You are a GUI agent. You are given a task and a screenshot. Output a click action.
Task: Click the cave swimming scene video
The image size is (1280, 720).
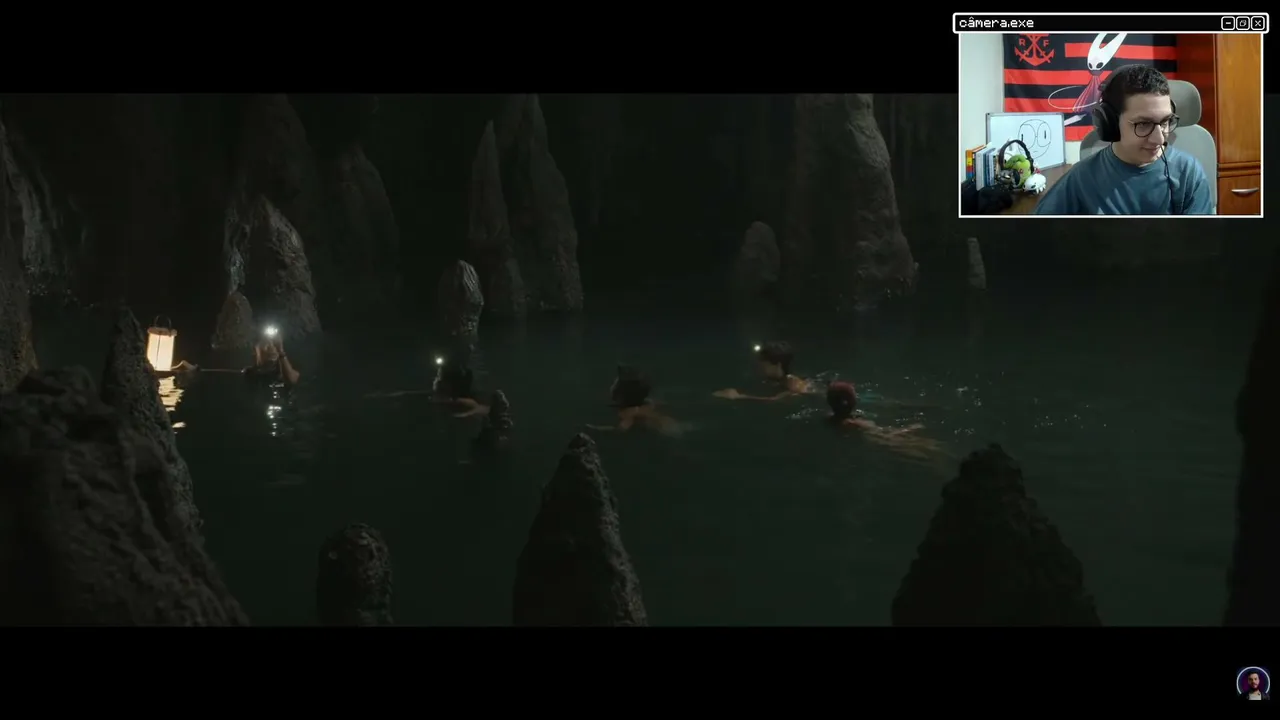(640, 360)
